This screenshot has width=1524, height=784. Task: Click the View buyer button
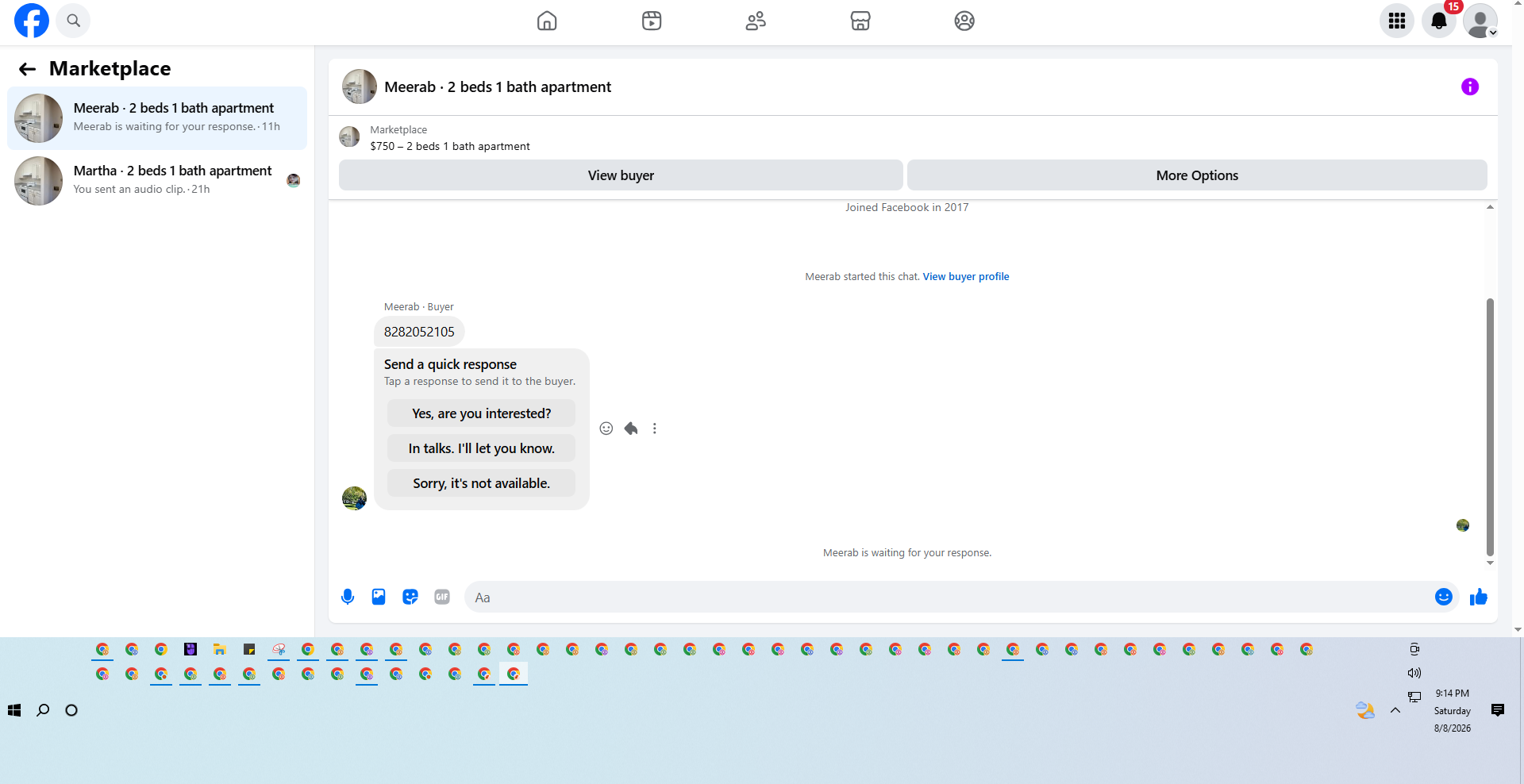click(621, 175)
